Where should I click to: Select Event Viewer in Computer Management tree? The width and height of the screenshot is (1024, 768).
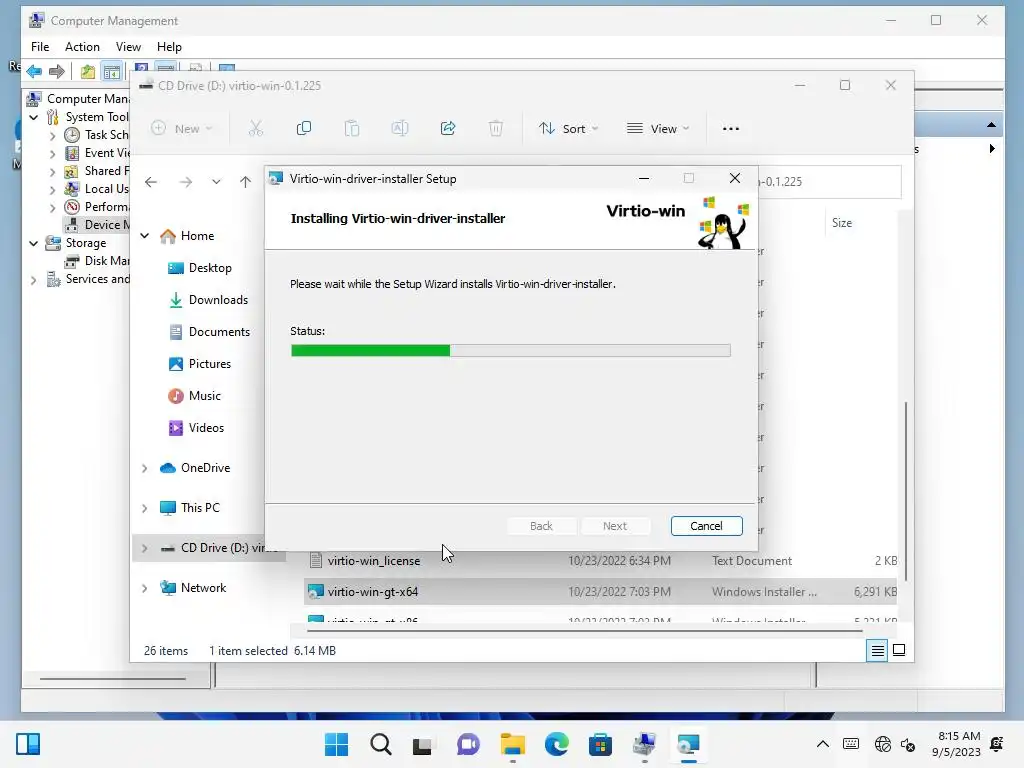click(97, 153)
